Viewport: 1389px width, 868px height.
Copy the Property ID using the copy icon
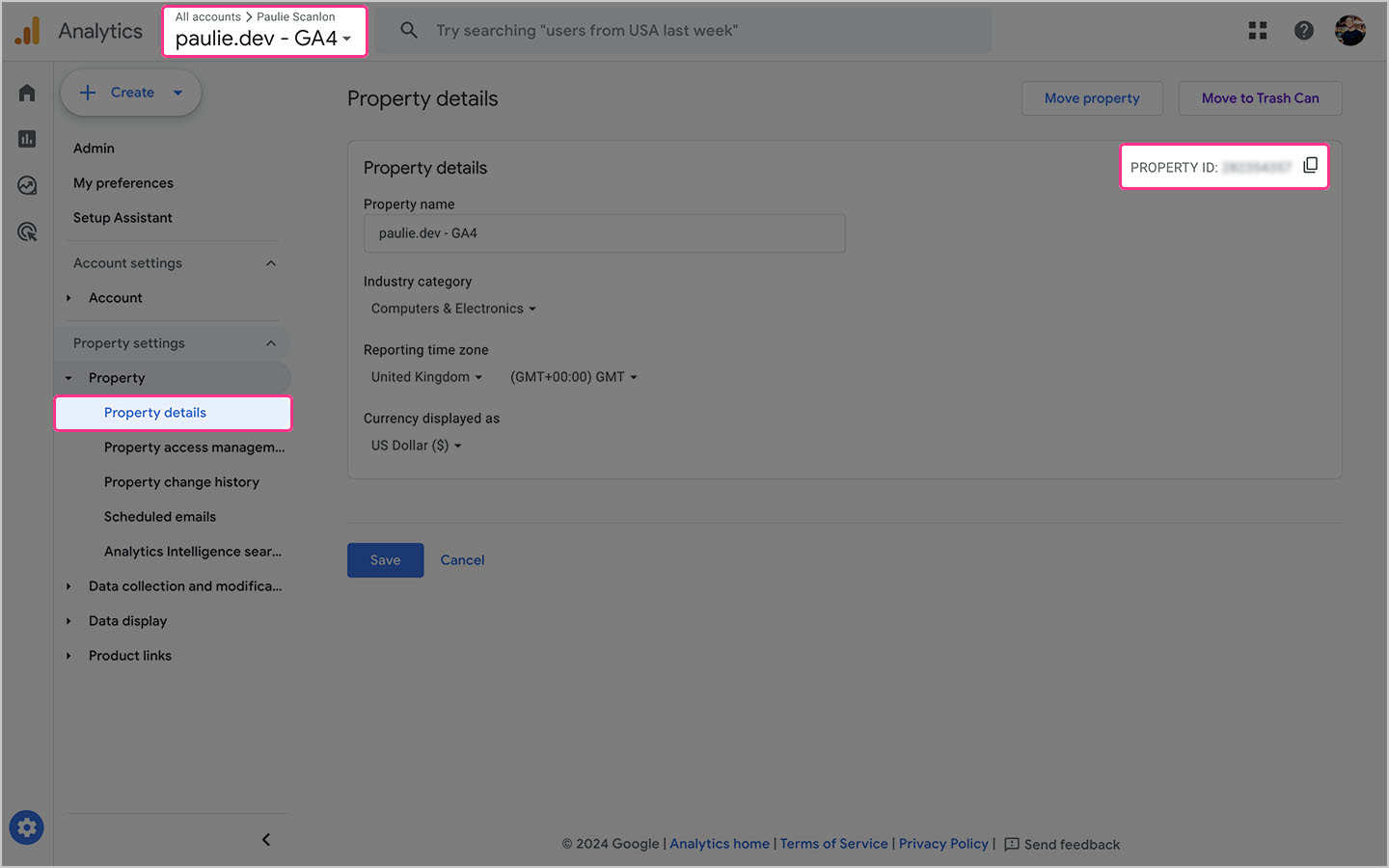1310,165
